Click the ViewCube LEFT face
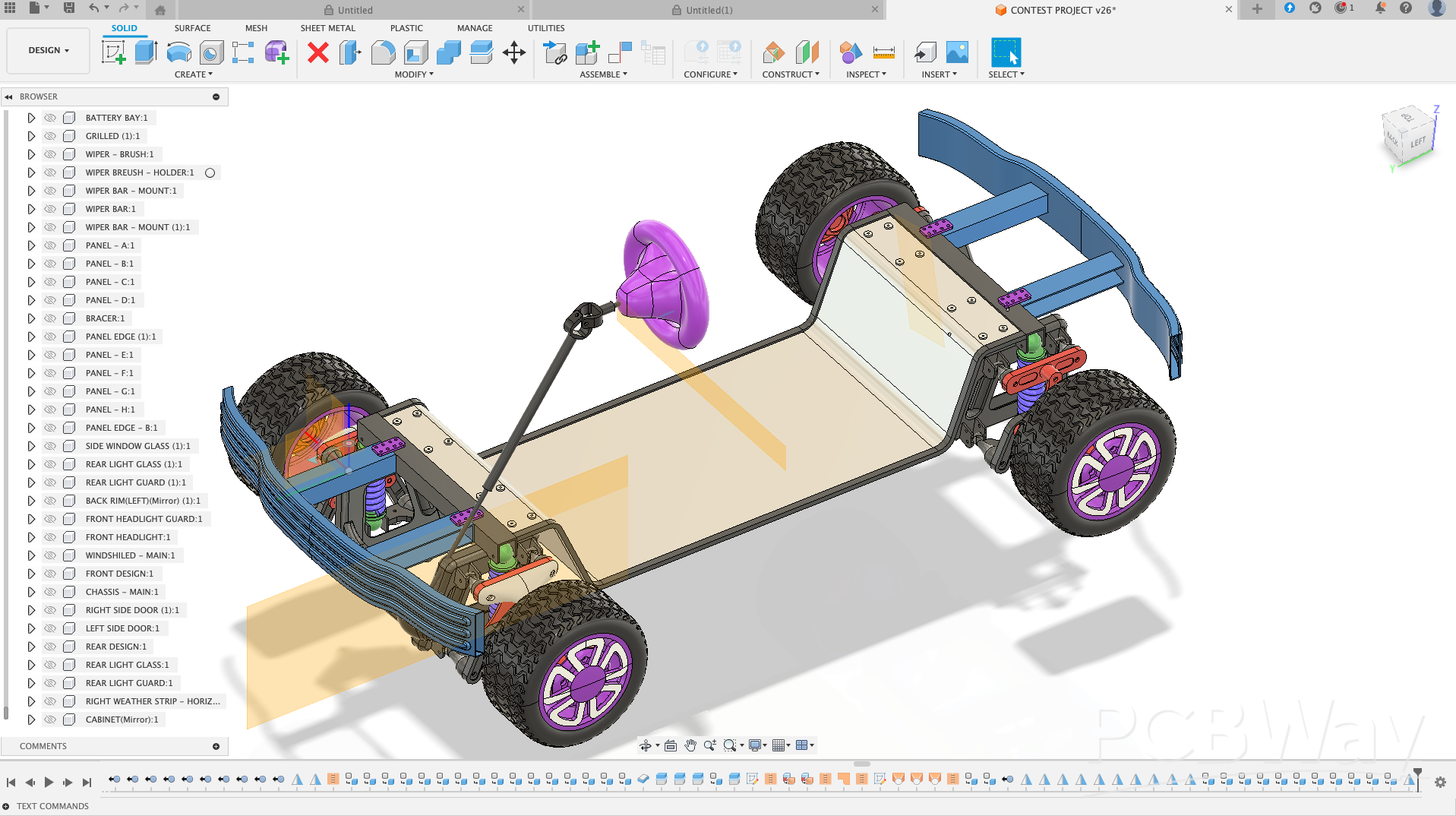Screen dimensions: 1456x816 tap(1417, 142)
